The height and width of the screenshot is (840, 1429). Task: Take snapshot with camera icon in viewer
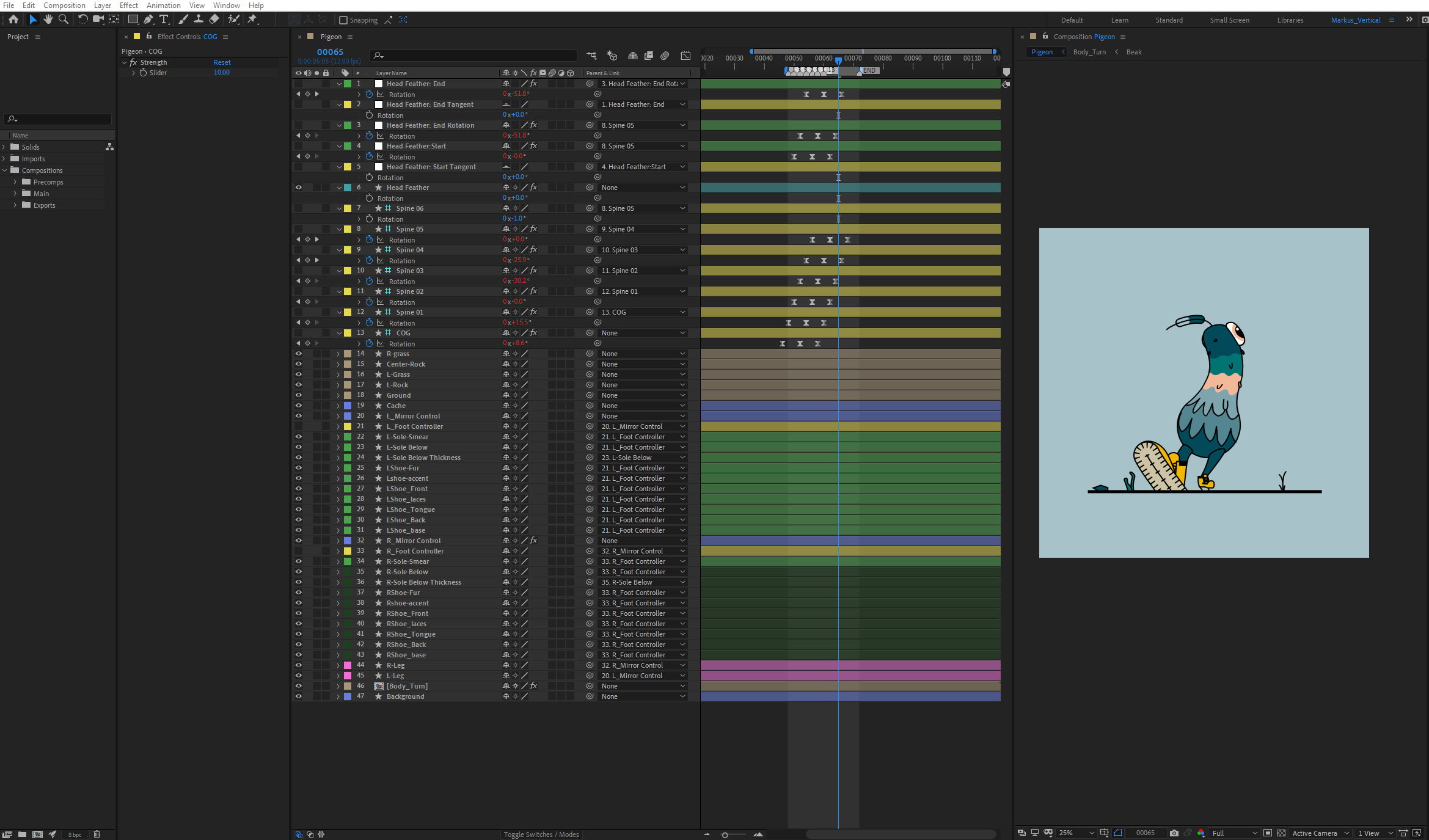pos(1174,833)
